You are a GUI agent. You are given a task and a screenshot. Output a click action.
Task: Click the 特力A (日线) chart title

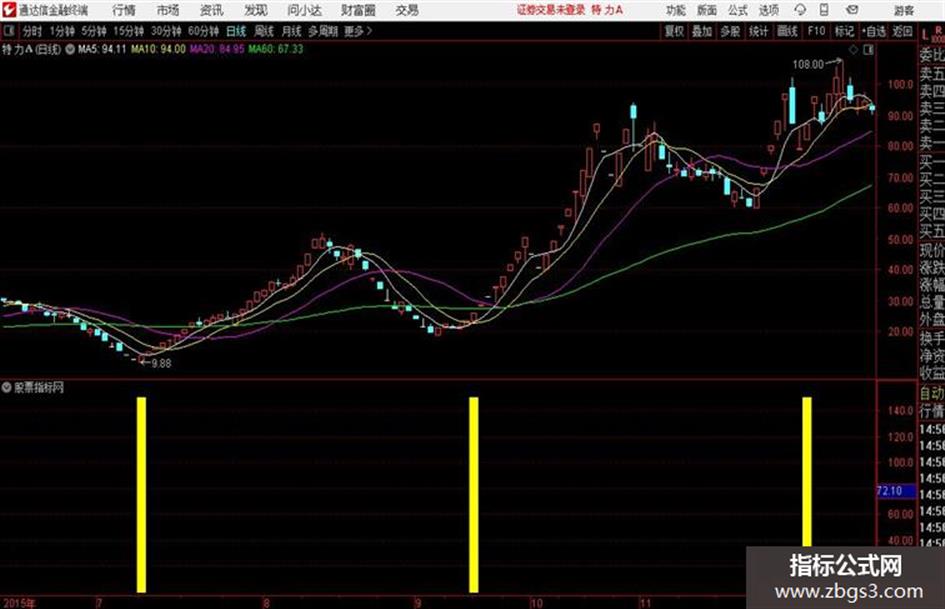[x=31, y=49]
